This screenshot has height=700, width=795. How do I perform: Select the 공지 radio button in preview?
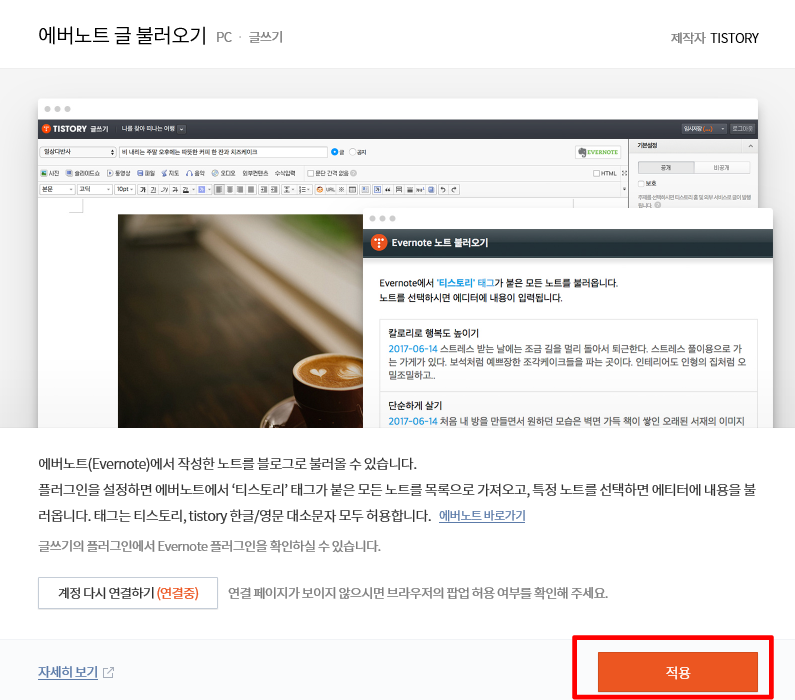tap(352, 152)
